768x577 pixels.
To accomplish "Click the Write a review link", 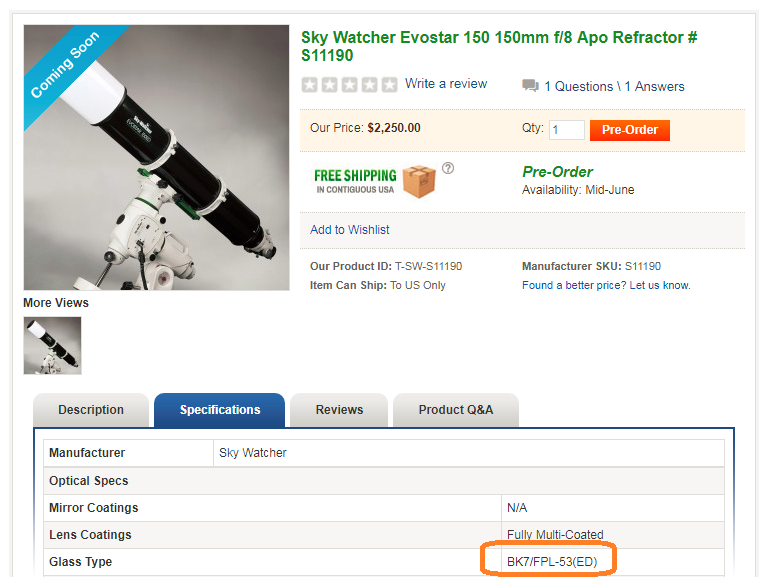I will (446, 84).
